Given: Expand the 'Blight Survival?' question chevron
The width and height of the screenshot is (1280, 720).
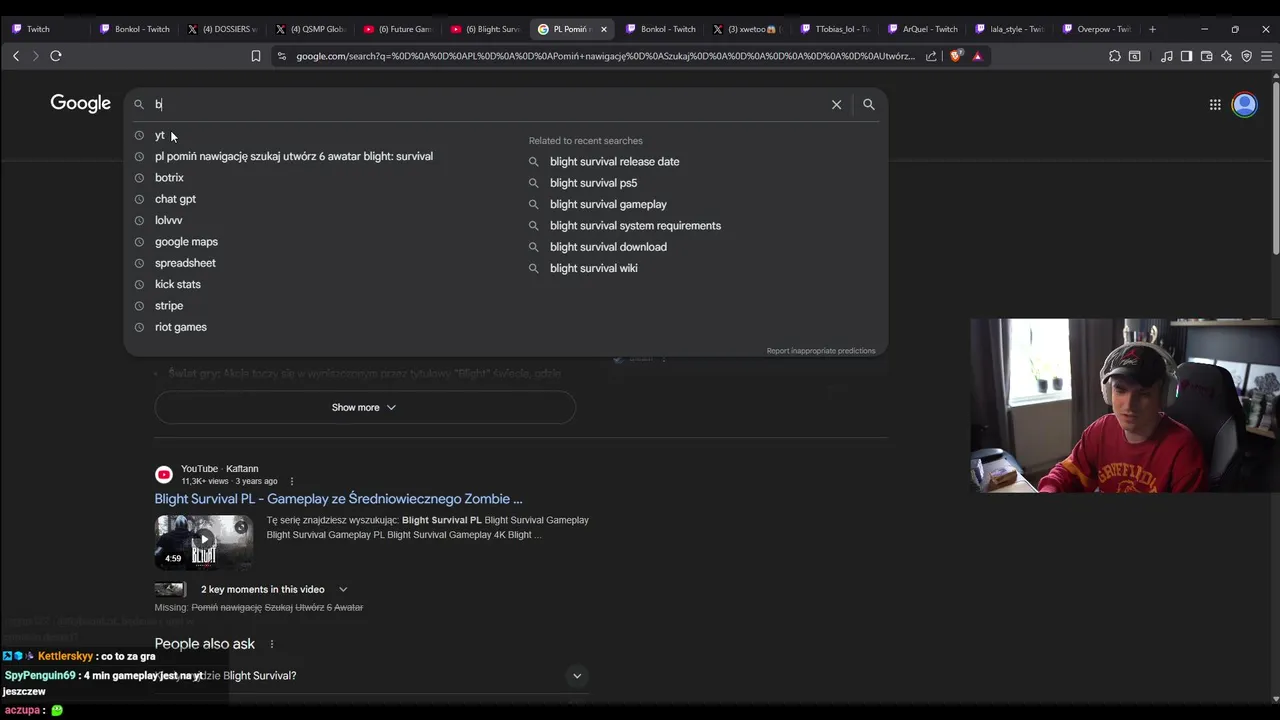Looking at the screenshot, I should (x=577, y=676).
